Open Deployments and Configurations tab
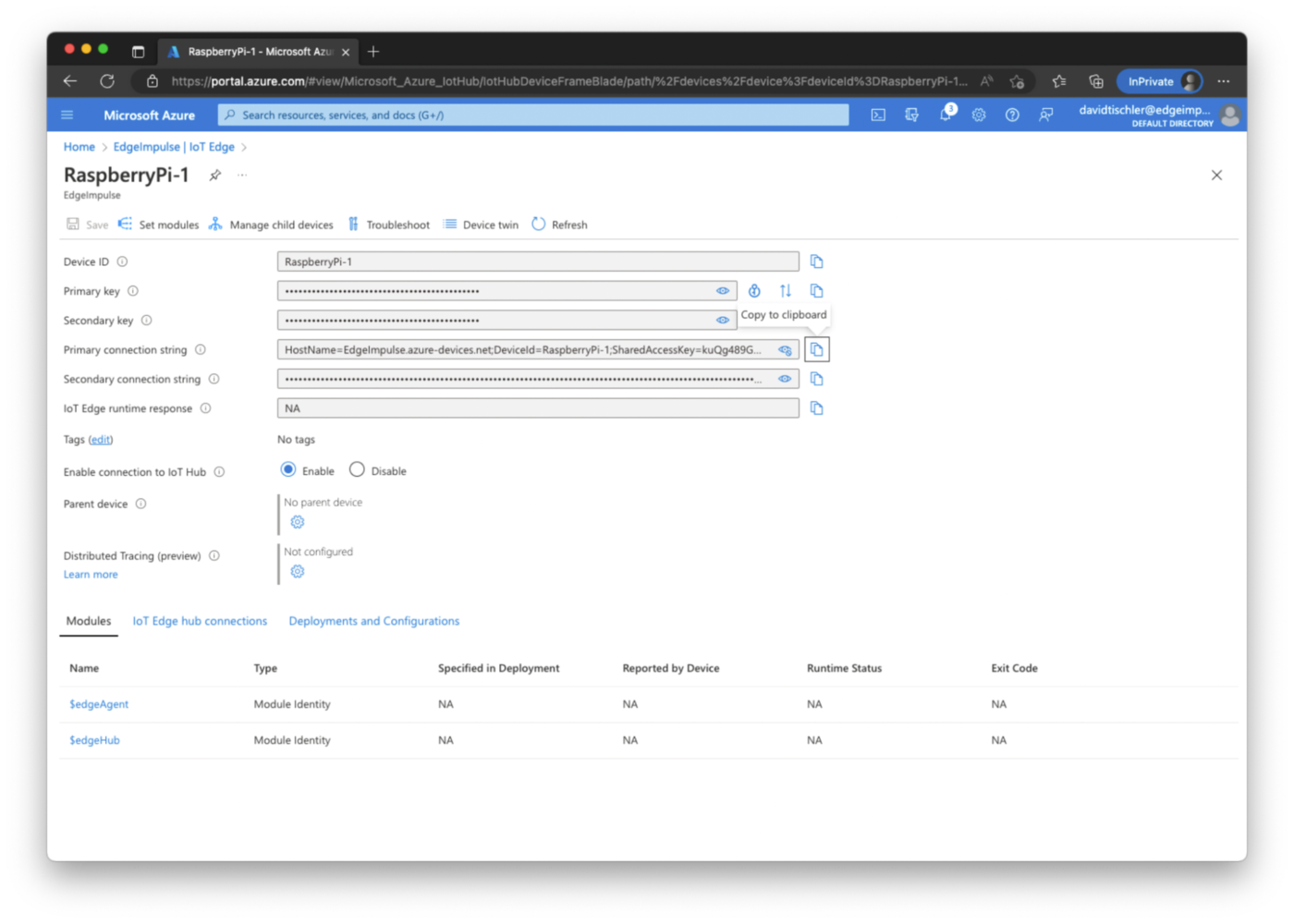 tap(374, 621)
